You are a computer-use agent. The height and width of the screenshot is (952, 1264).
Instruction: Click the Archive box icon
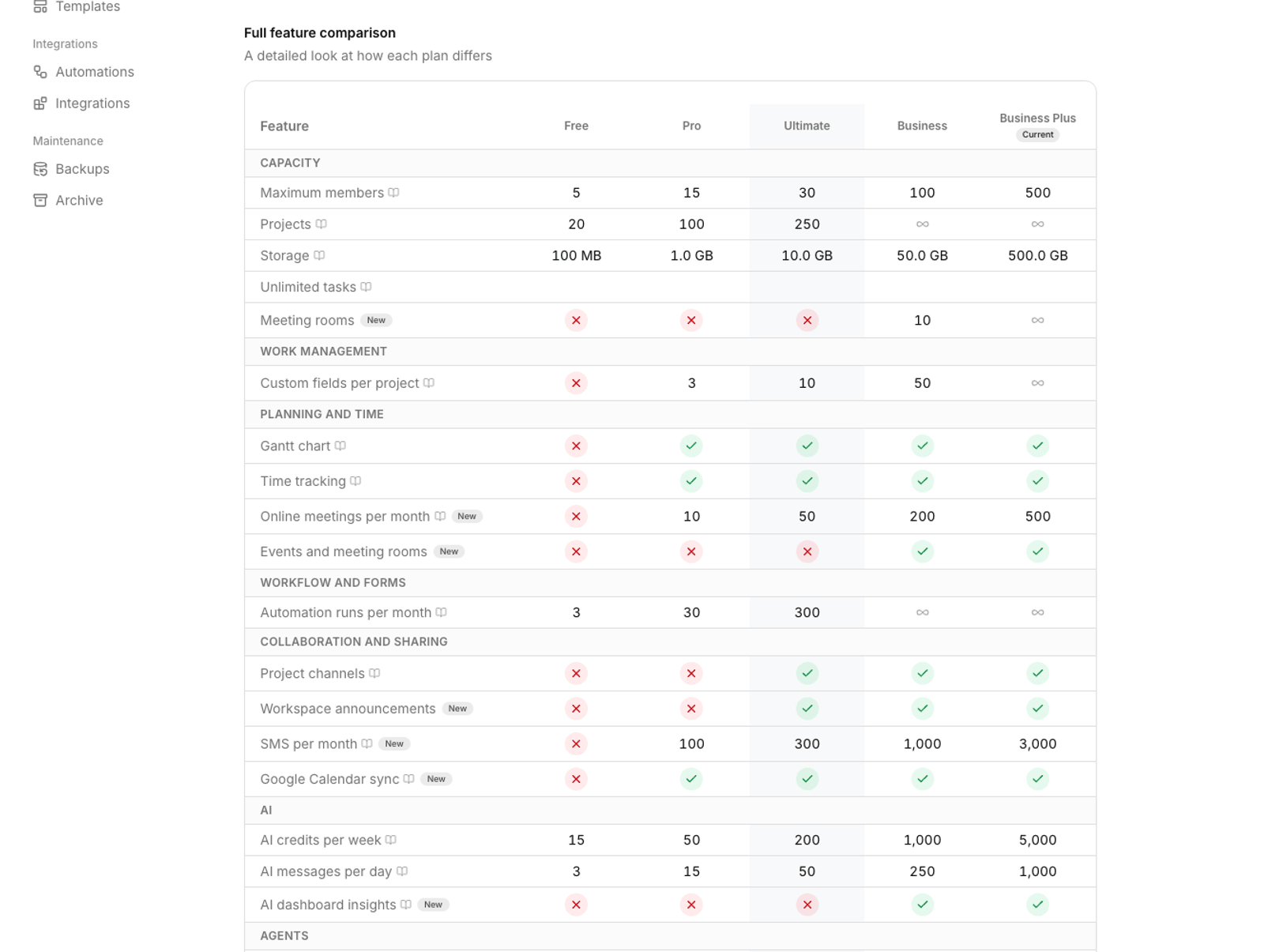point(40,201)
